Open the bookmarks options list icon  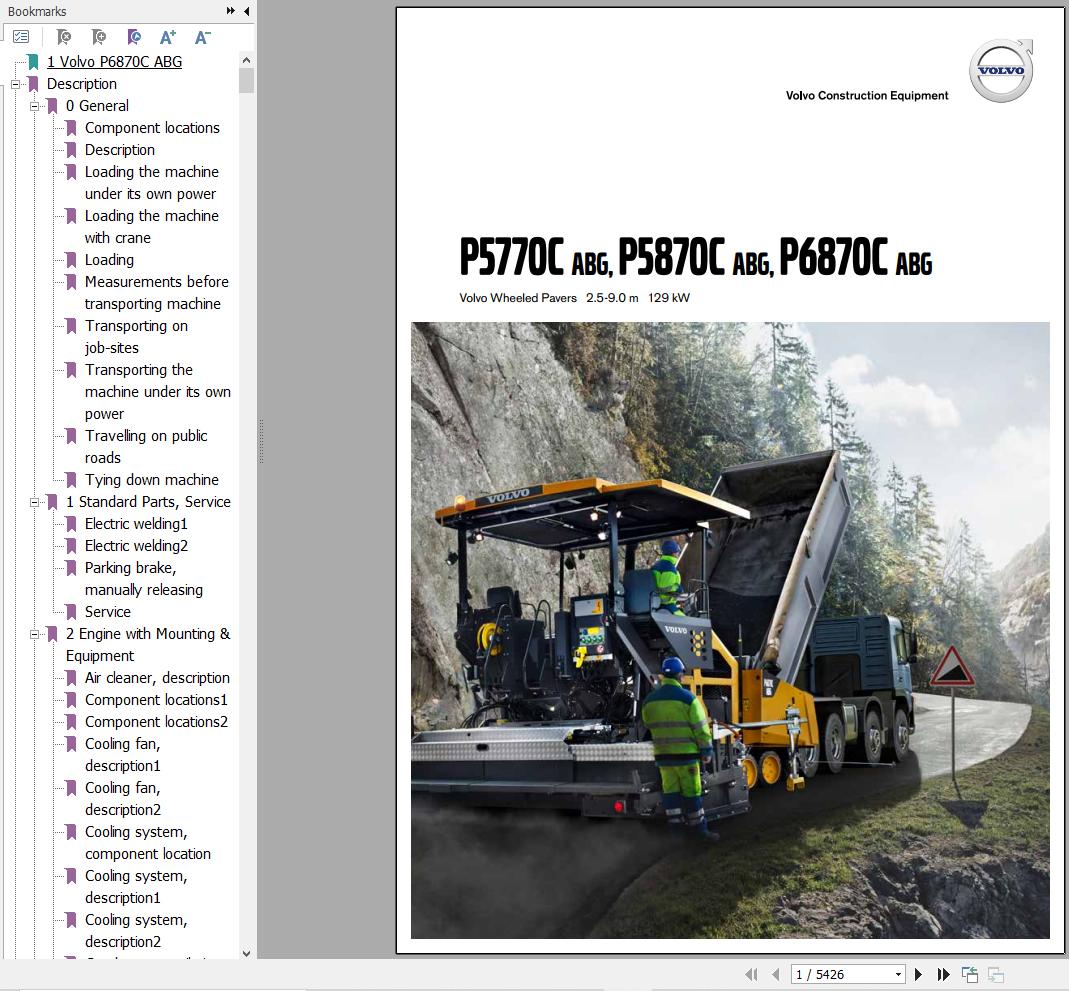21,37
